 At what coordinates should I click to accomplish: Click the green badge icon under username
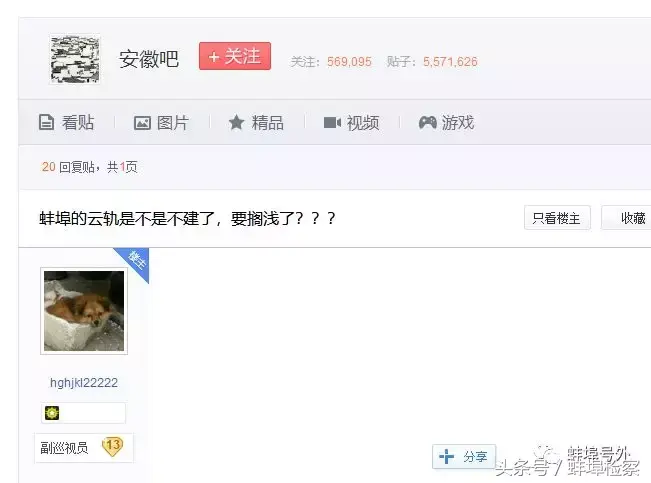click(x=52, y=413)
